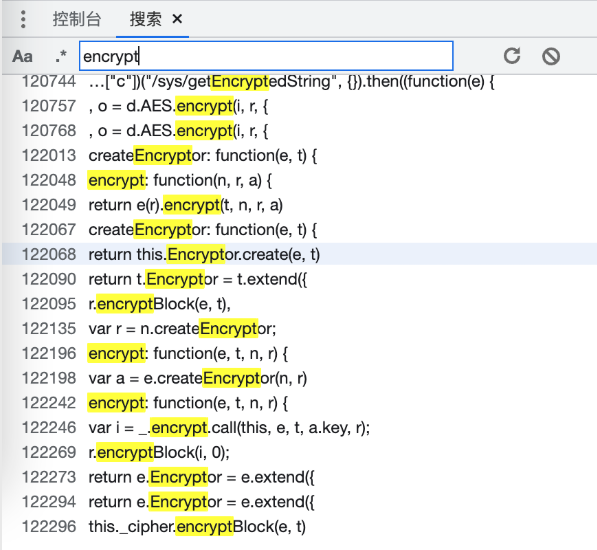Viewport: 597px width, 550px height.
Task: Open result line 122273 e.Encryptor = e.extend
Action: 299,477
